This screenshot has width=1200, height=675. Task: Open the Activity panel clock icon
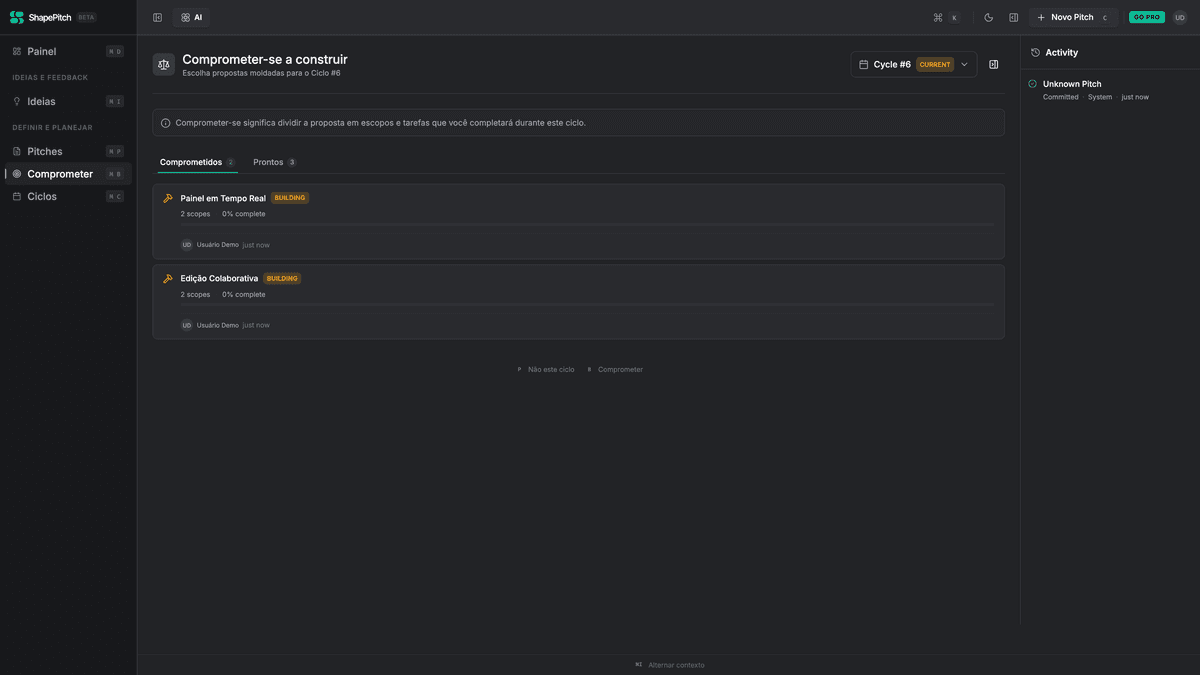click(1033, 52)
